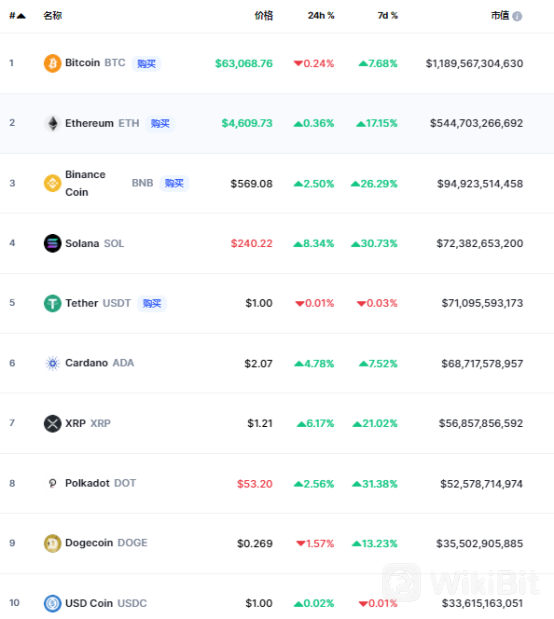Click the Ethereum diamond logo icon
The width and height of the screenshot is (554, 619).
[53, 123]
